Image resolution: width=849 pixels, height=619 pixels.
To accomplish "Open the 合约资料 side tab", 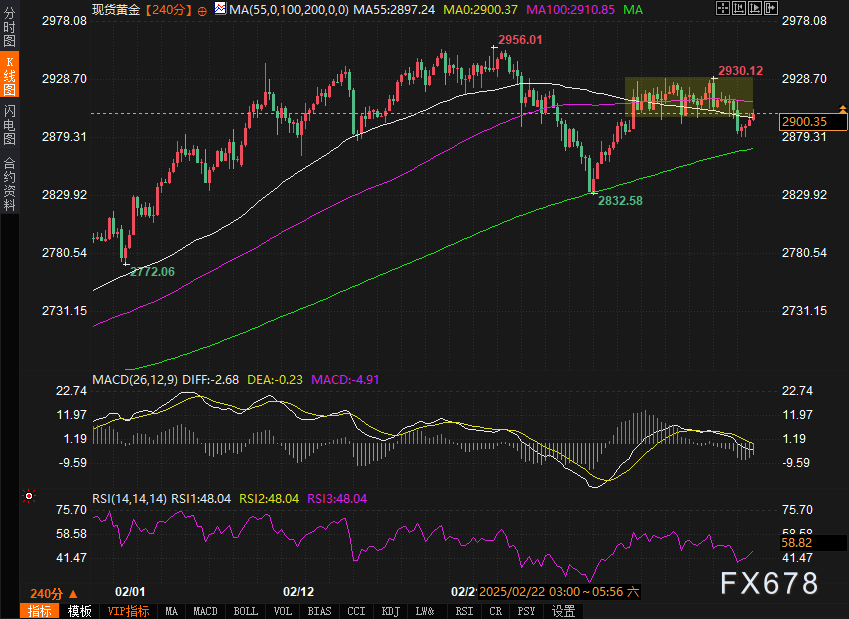I will point(9,183).
